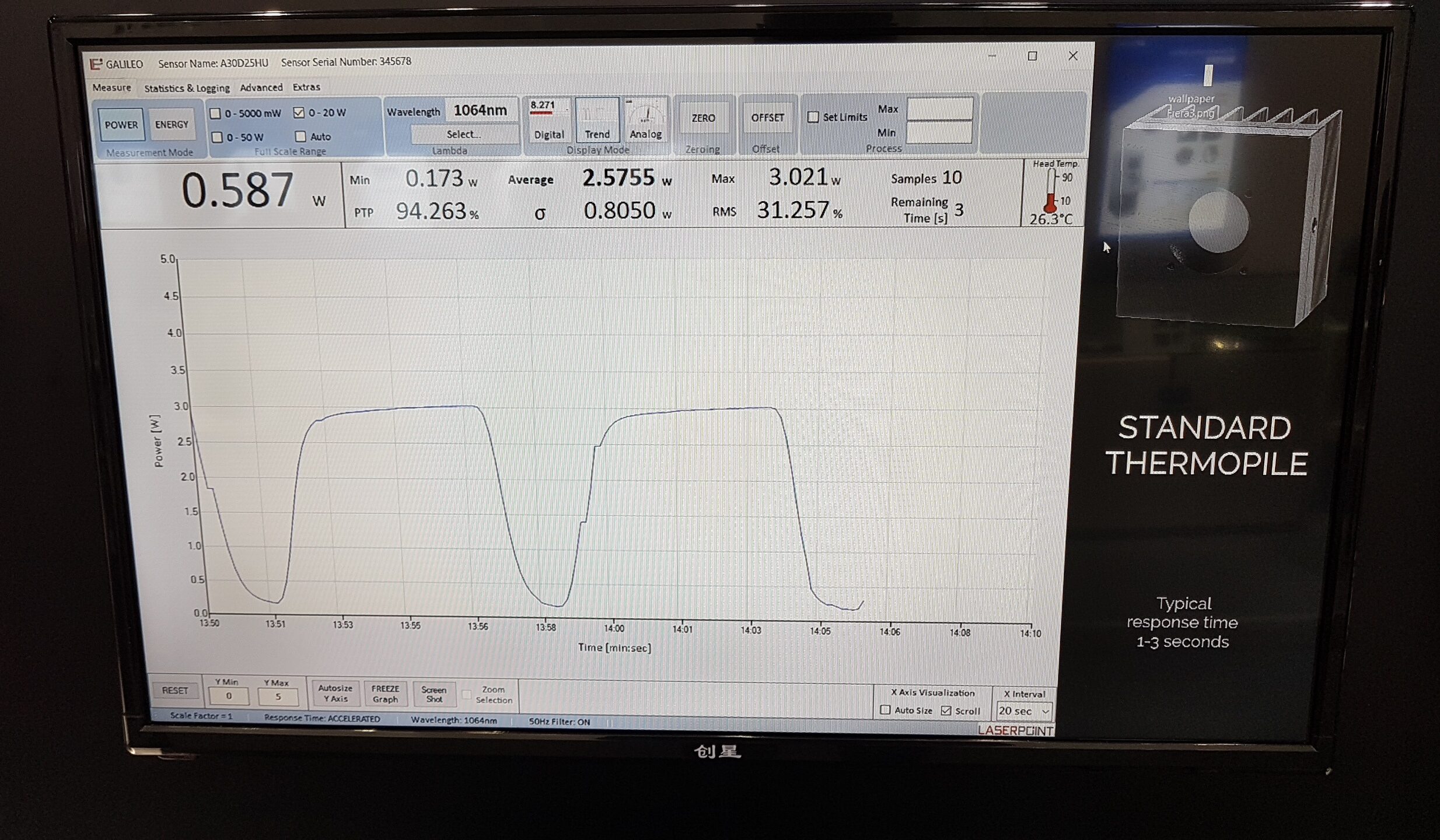Toggle the Auto full scale range
The height and width of the screenshot is (840, 1440).
pyautogui.click(x=300, y=136)
